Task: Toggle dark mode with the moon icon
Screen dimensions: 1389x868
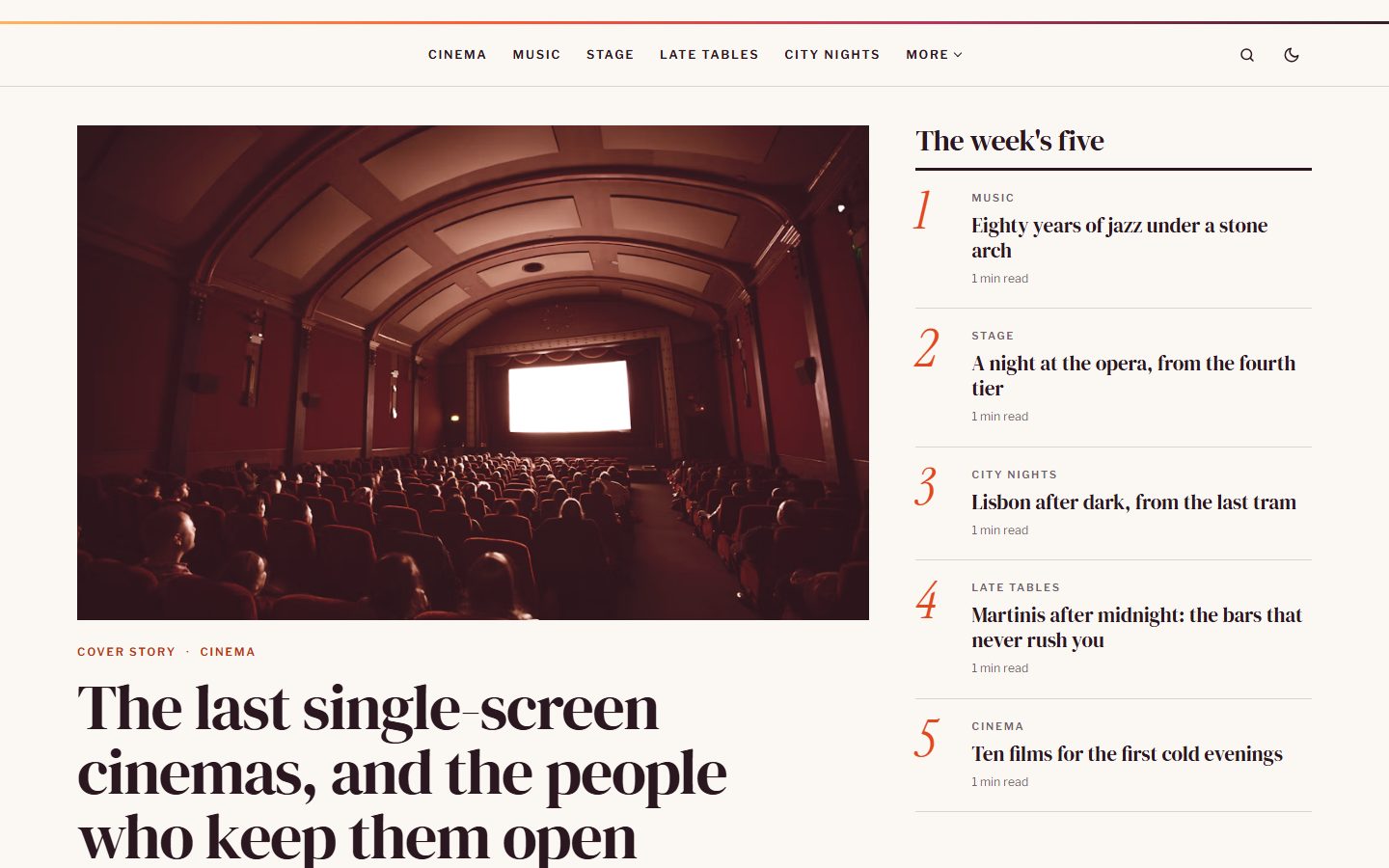Action: 1292,55
